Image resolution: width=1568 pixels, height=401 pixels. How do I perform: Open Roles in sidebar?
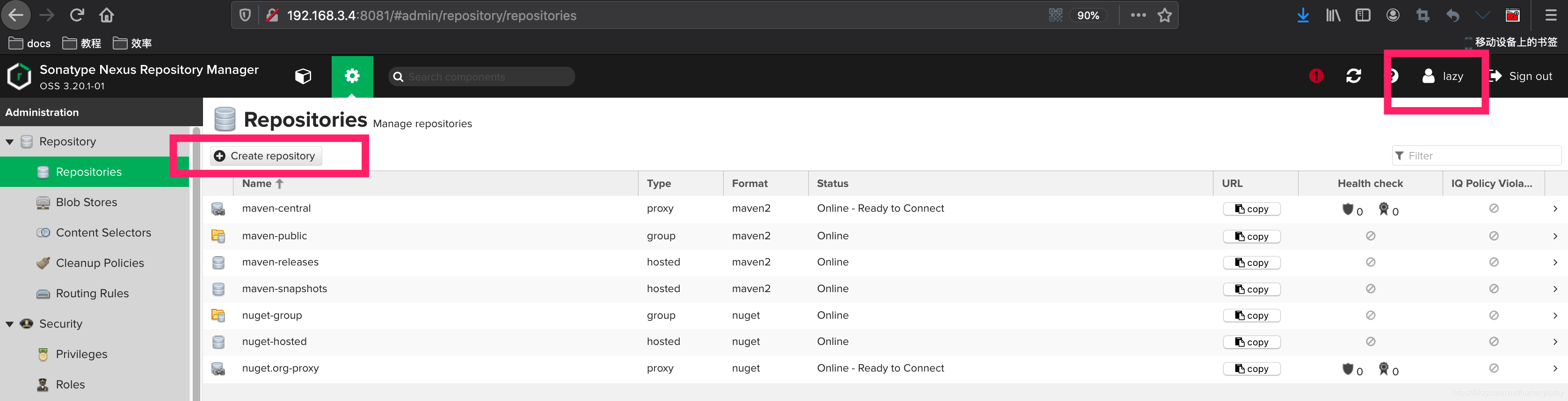click(x=71, y=385)
